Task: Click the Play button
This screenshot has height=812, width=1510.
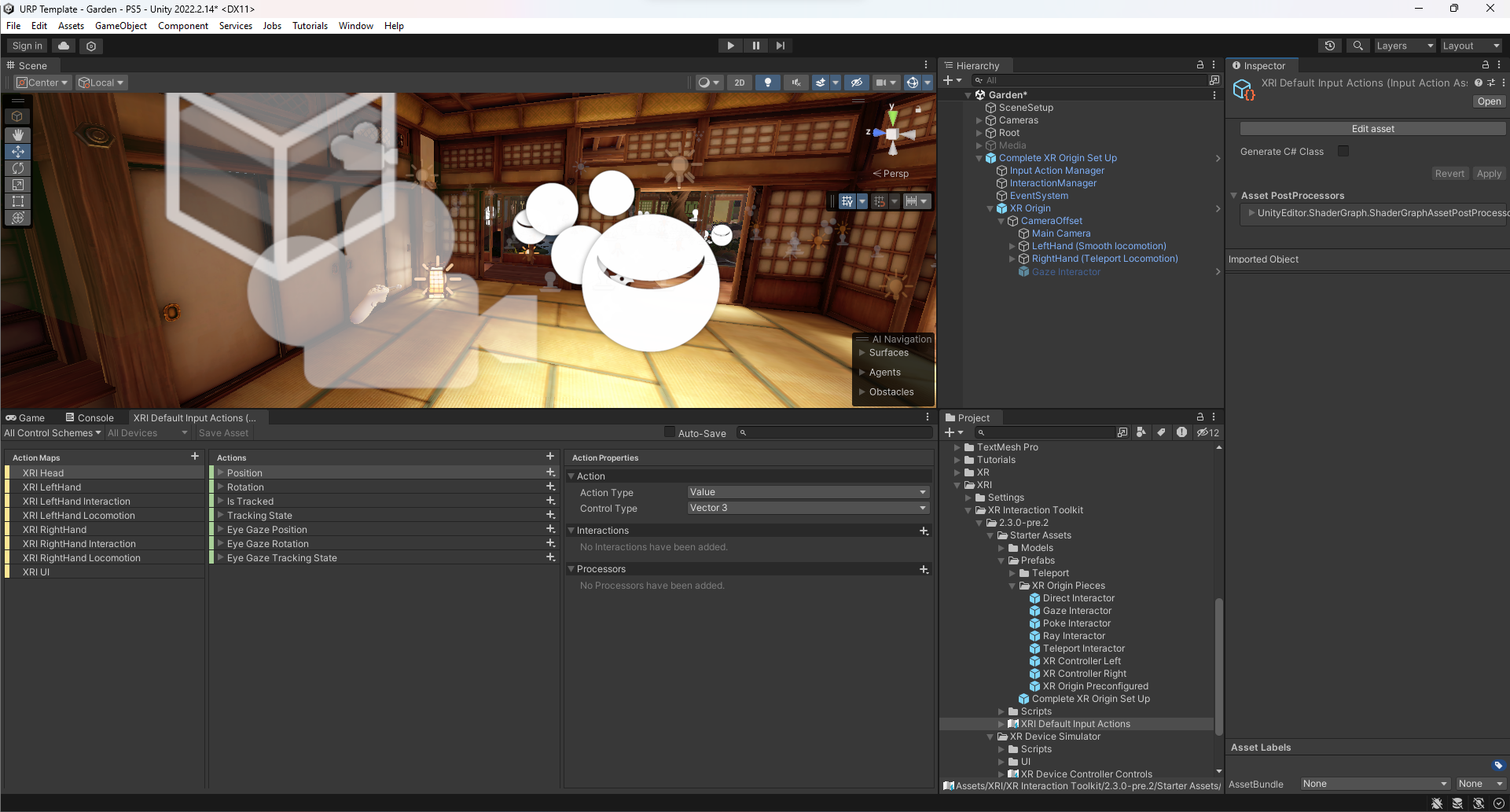Action: 730,46
